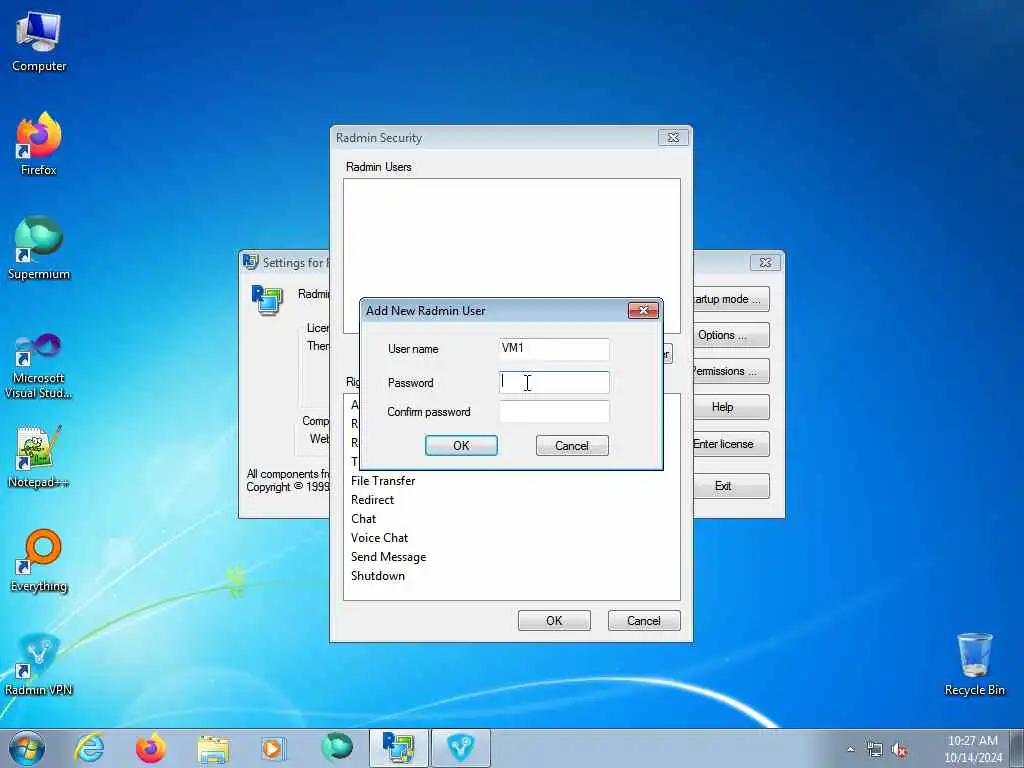Open Permissions in the Settings window
Viewport: 1024px width, 768px height.
731,371
